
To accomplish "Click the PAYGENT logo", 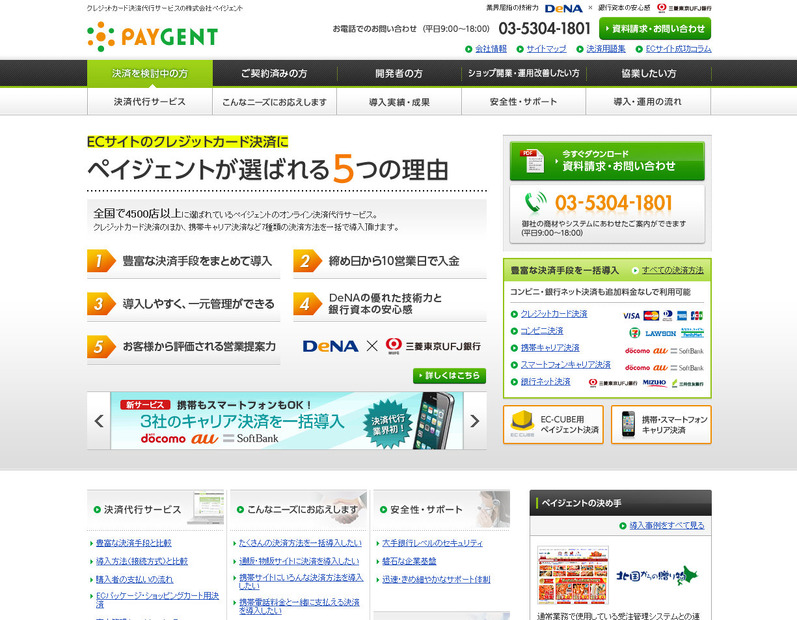I will point(152,37).
